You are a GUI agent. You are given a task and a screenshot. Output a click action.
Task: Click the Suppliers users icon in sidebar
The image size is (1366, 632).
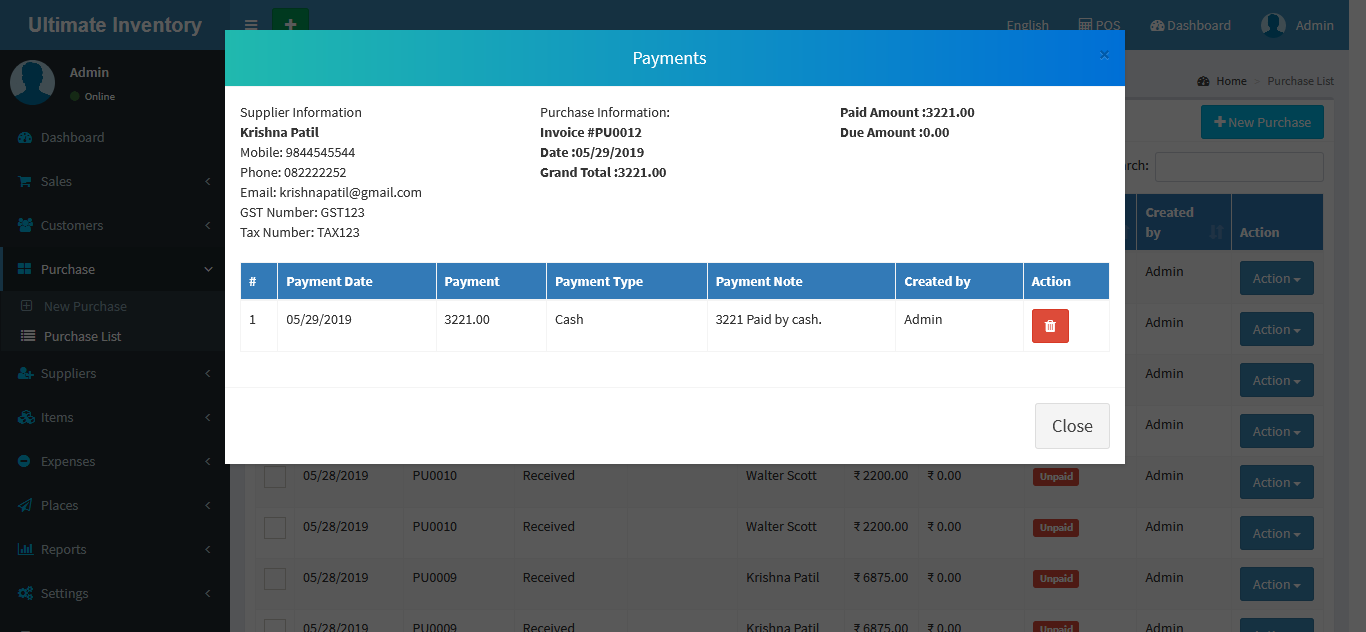tap(26, 374)
